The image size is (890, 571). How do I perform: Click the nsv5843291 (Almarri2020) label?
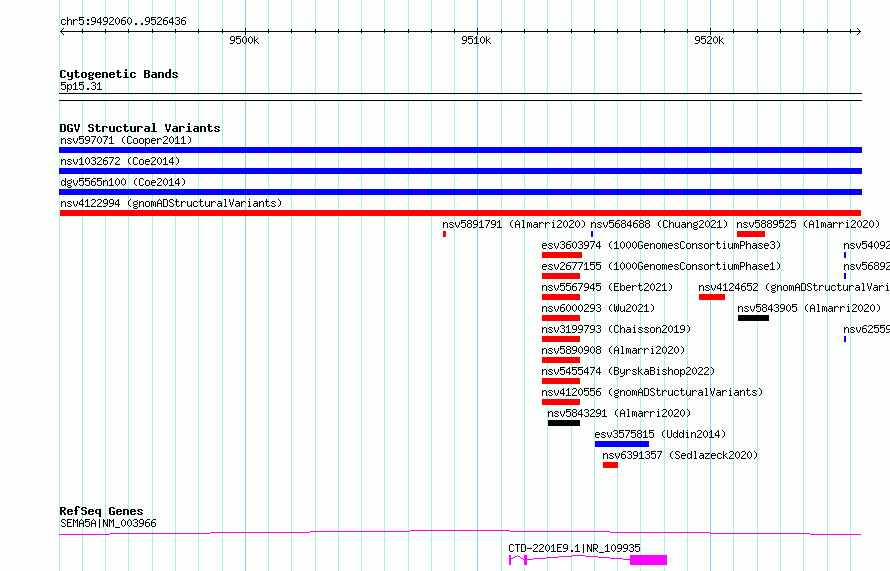pos(619,413)
